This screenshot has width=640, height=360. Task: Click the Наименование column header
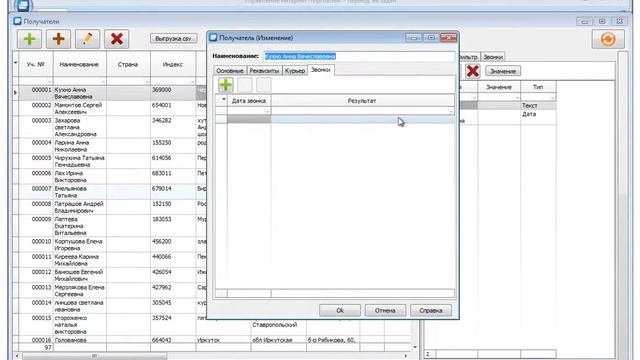point(79,64)
